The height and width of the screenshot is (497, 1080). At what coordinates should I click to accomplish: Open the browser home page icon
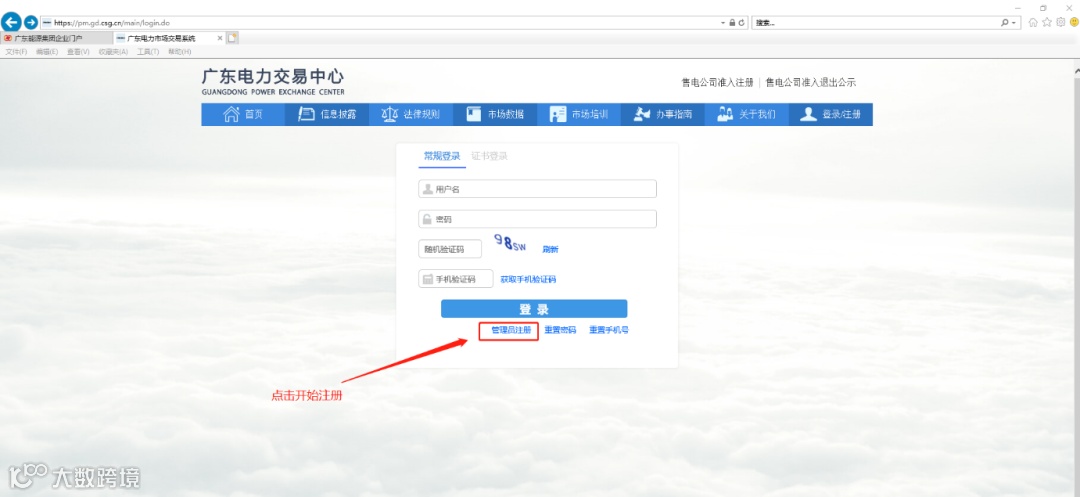point(1032,22)
